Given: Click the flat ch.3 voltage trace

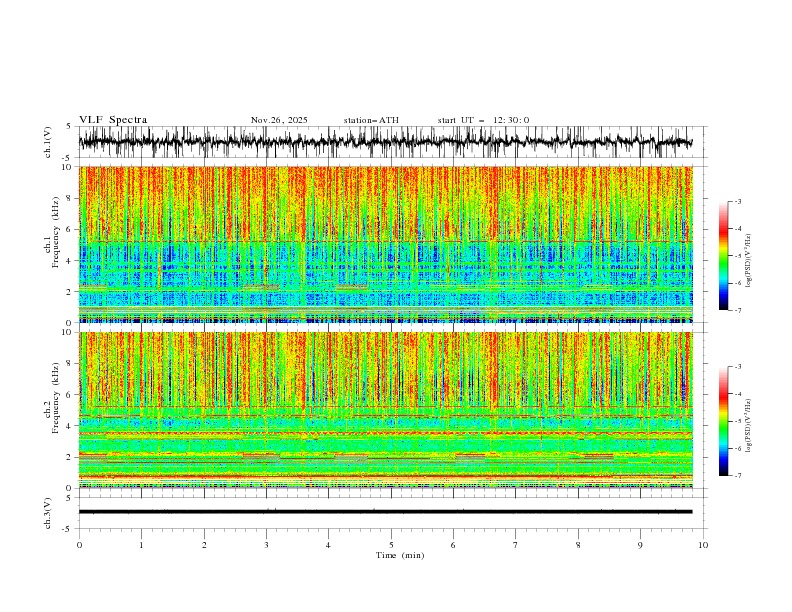Looking at the screenshot, I should 385,512.
